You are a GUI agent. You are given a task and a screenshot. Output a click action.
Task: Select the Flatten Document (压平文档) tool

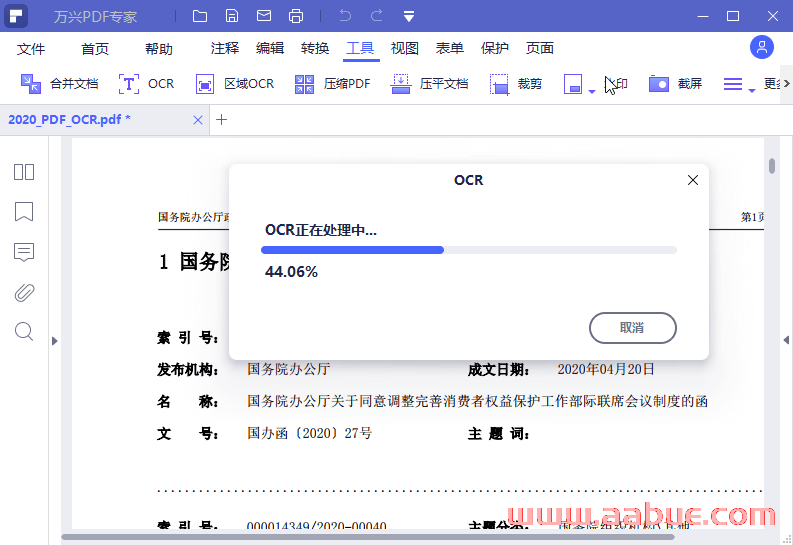pyautogui.click(x=430, y=84)
